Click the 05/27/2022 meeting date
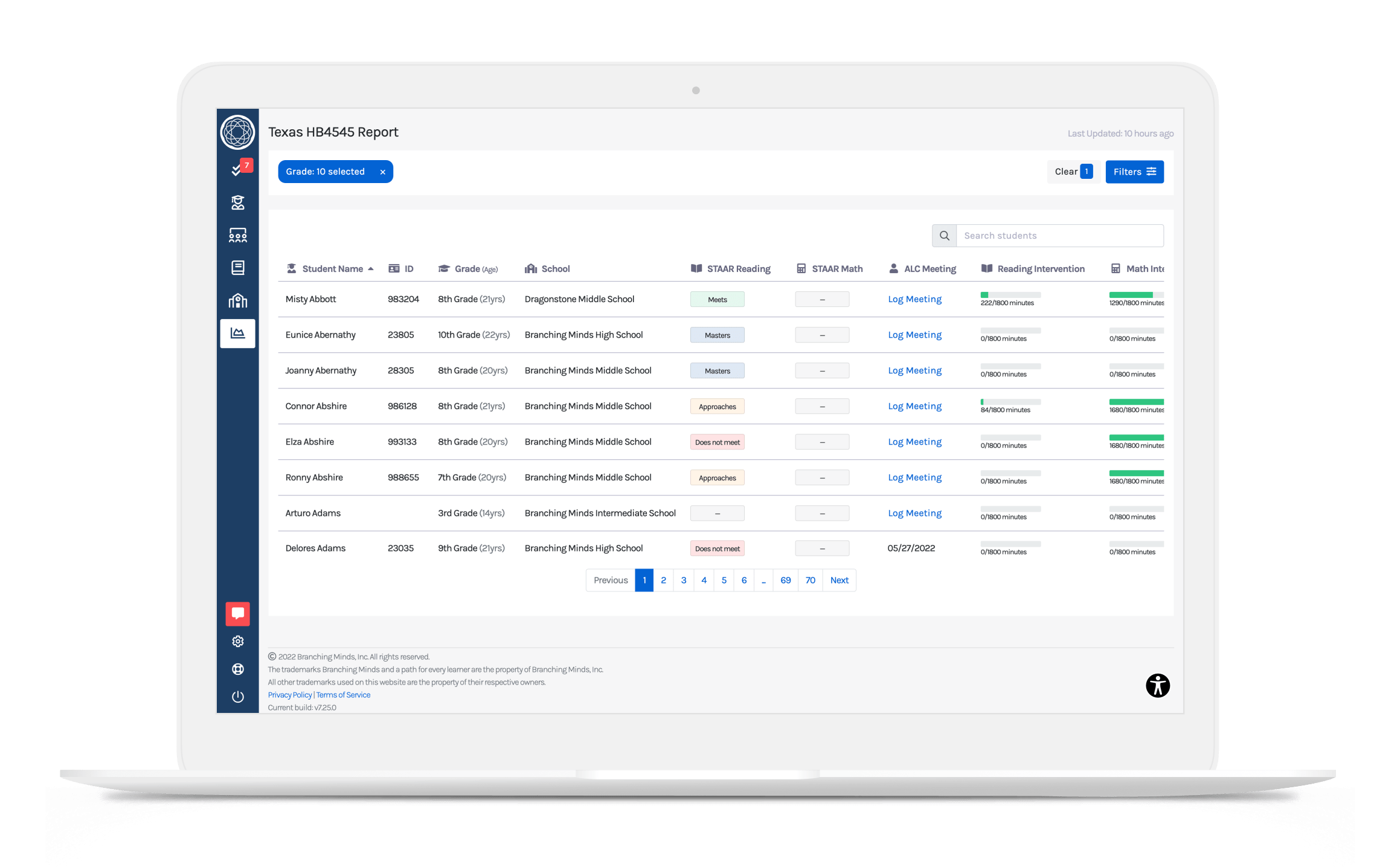 tap(911, 549)
